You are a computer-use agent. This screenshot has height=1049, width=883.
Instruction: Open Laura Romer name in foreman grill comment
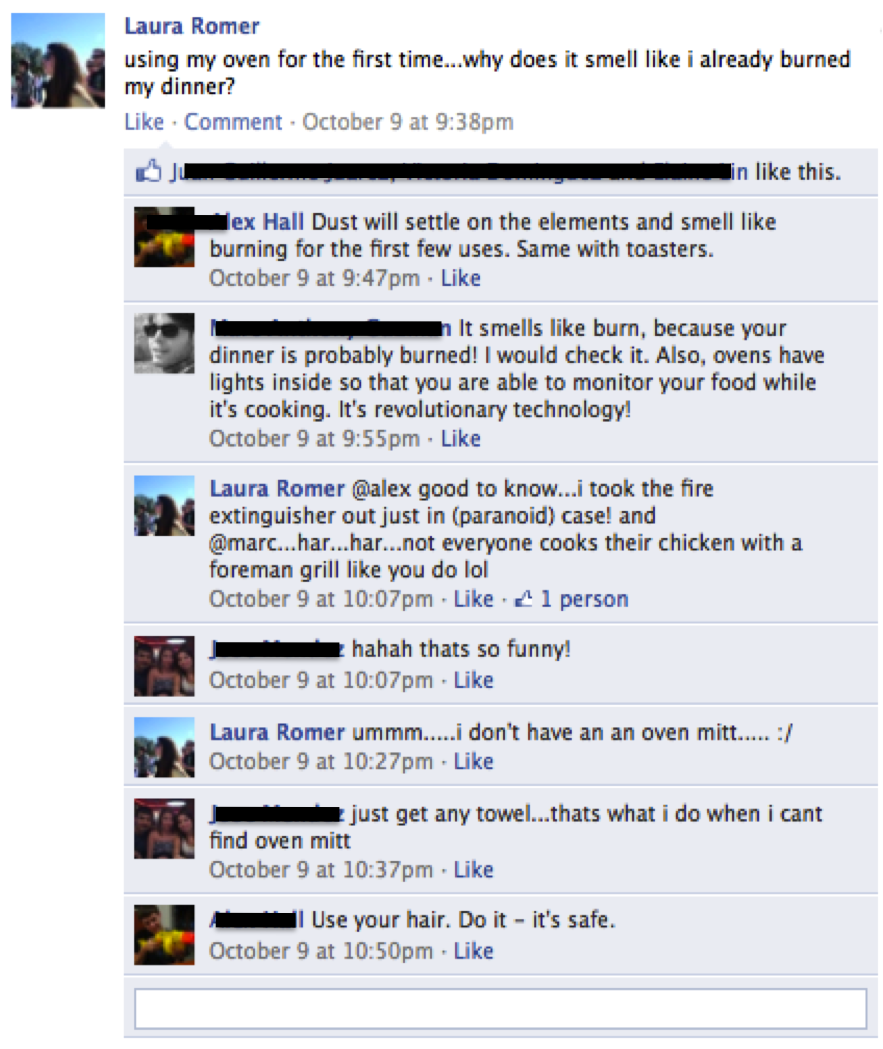coord(277,488)
